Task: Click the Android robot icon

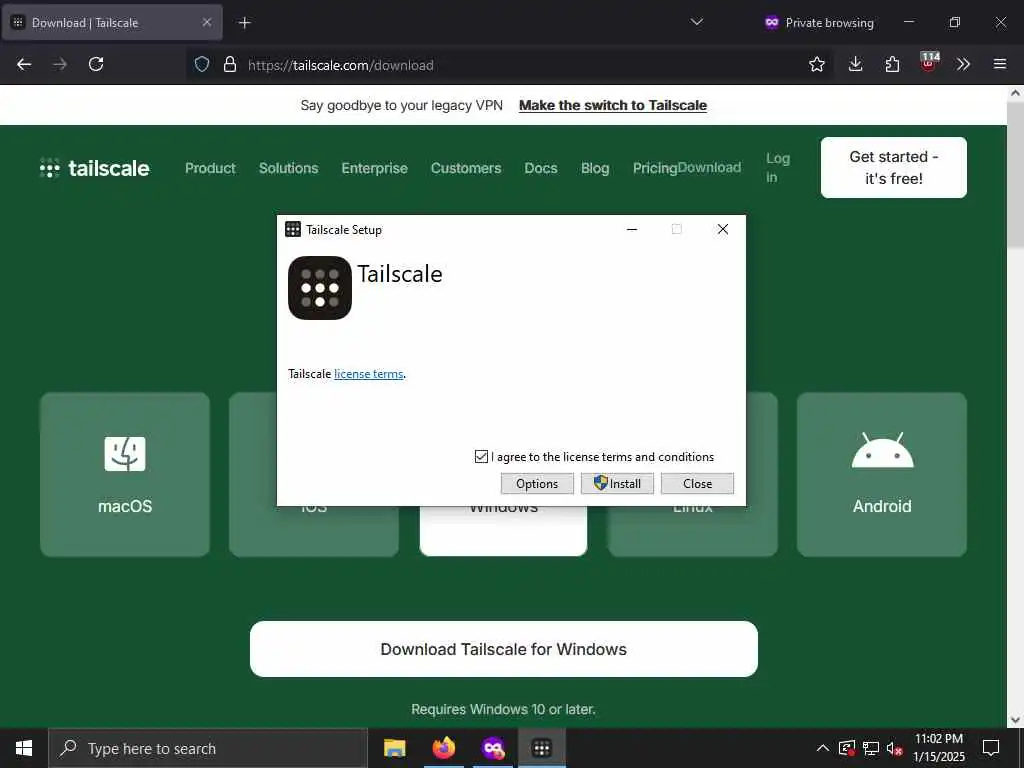Action: [882, 450]
